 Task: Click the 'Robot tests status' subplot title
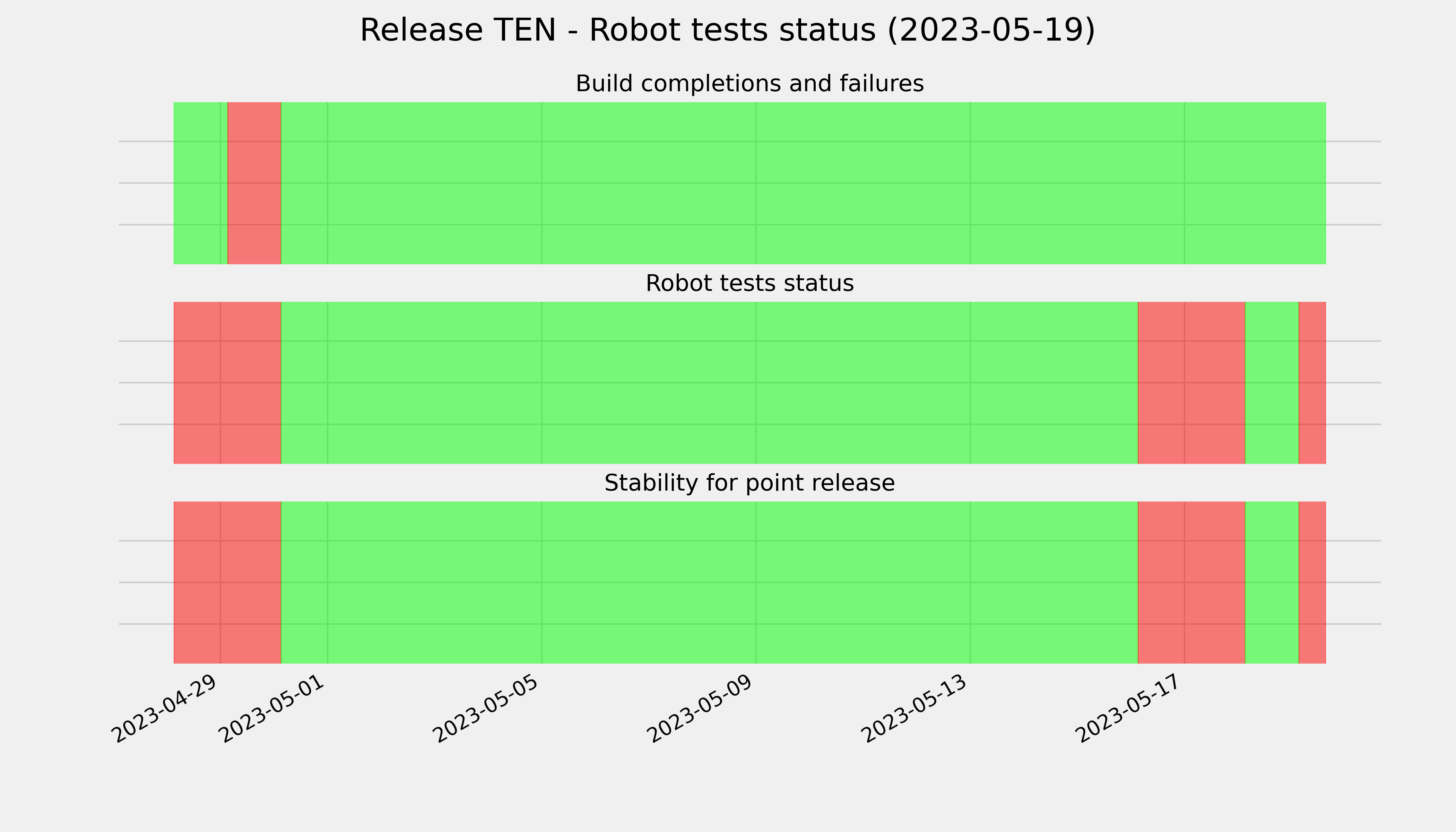[x=750, y=284]
